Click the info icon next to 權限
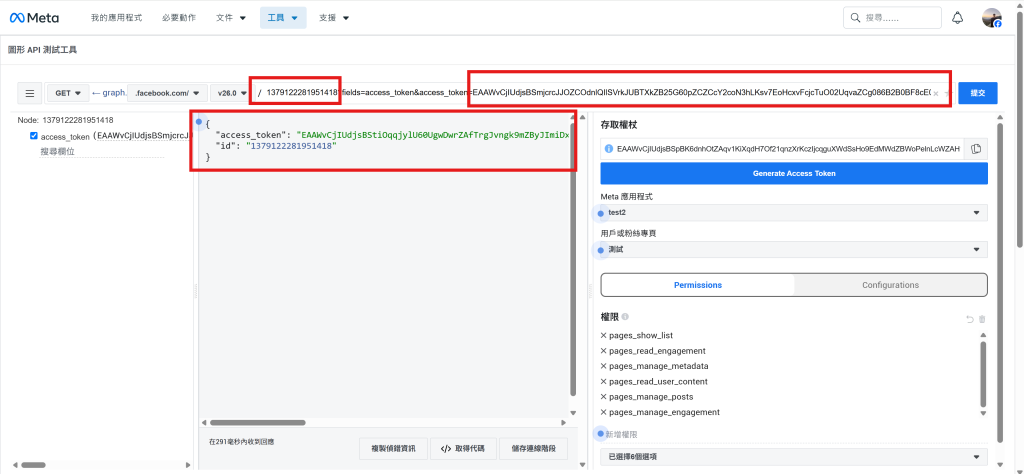This screenshot has height=474, width=1024. pyautogui.click(x=625, y=317)
